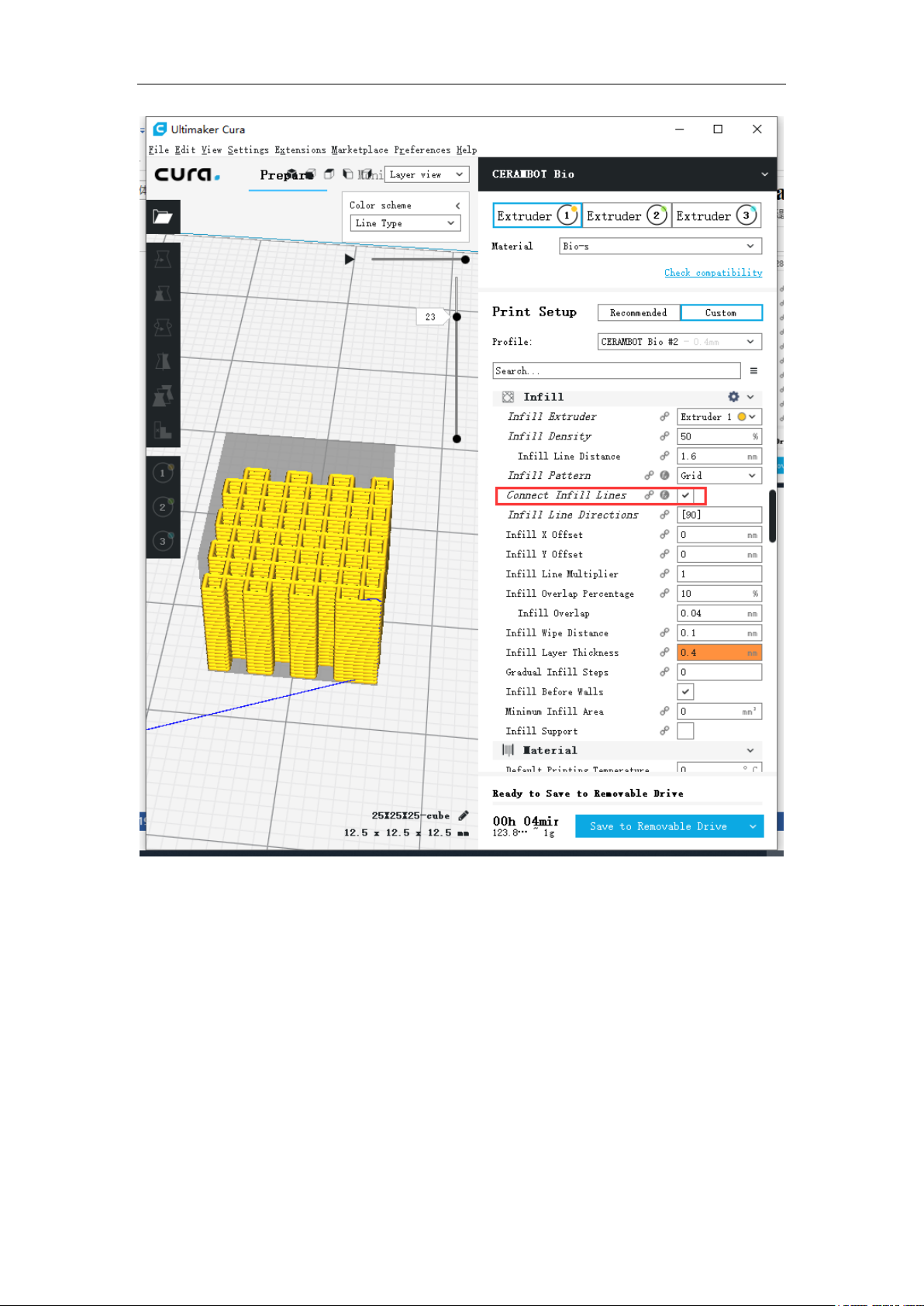The width and height of the screenshot is (924, 1306).
Task: Collapse the Color scheme panel arrow
Action: (x=458, y=205)
